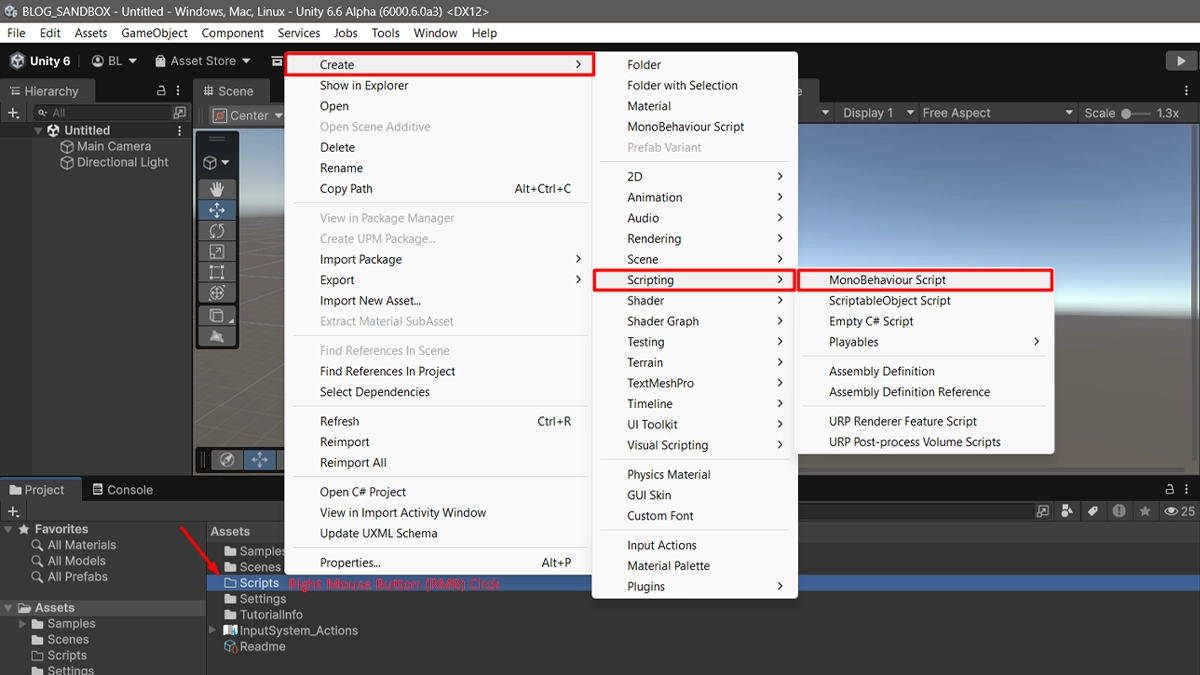The height and width of the screenshot is (675, 1200).
Task: Select the Readme asset in Assets list
Action: coord(254,647)
